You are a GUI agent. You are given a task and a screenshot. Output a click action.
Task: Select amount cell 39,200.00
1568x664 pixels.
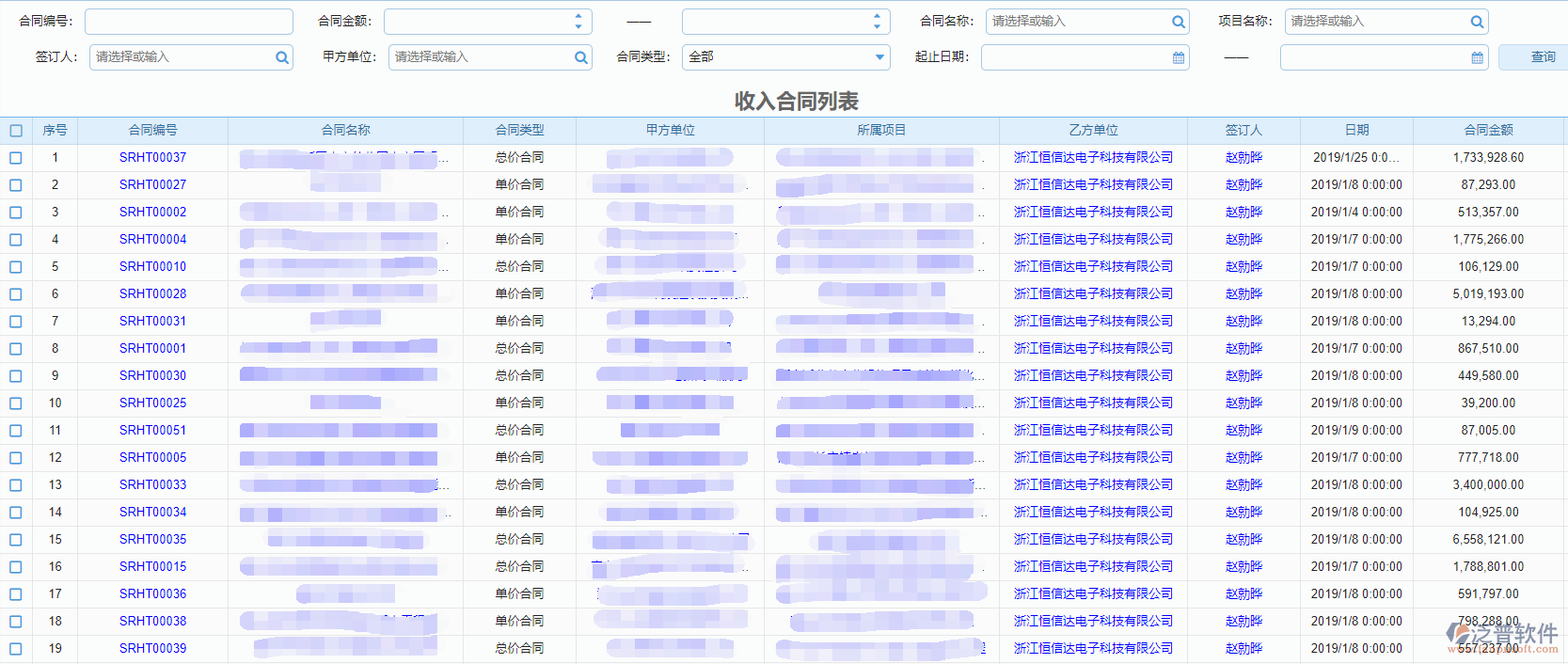1488,403
